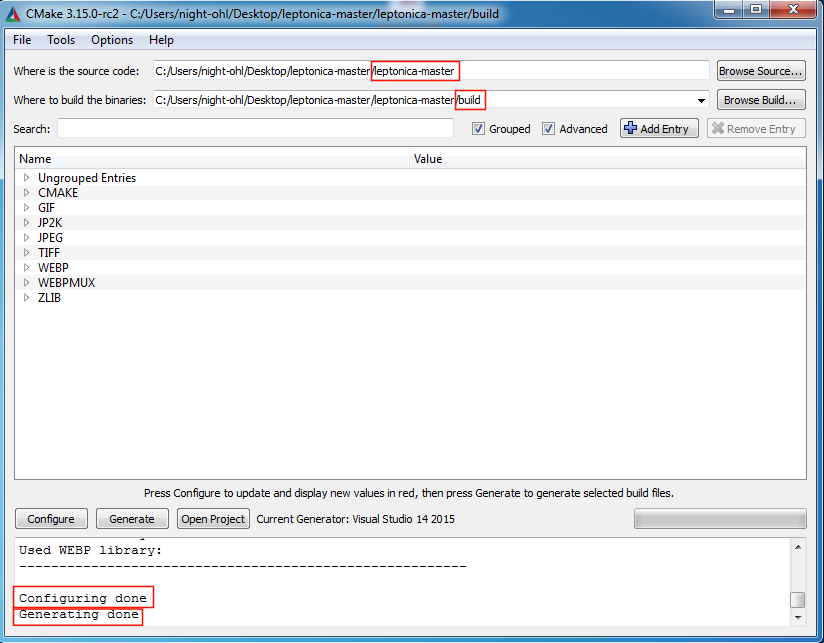
Task: Click the Search input field
Action: click(255, 129)
